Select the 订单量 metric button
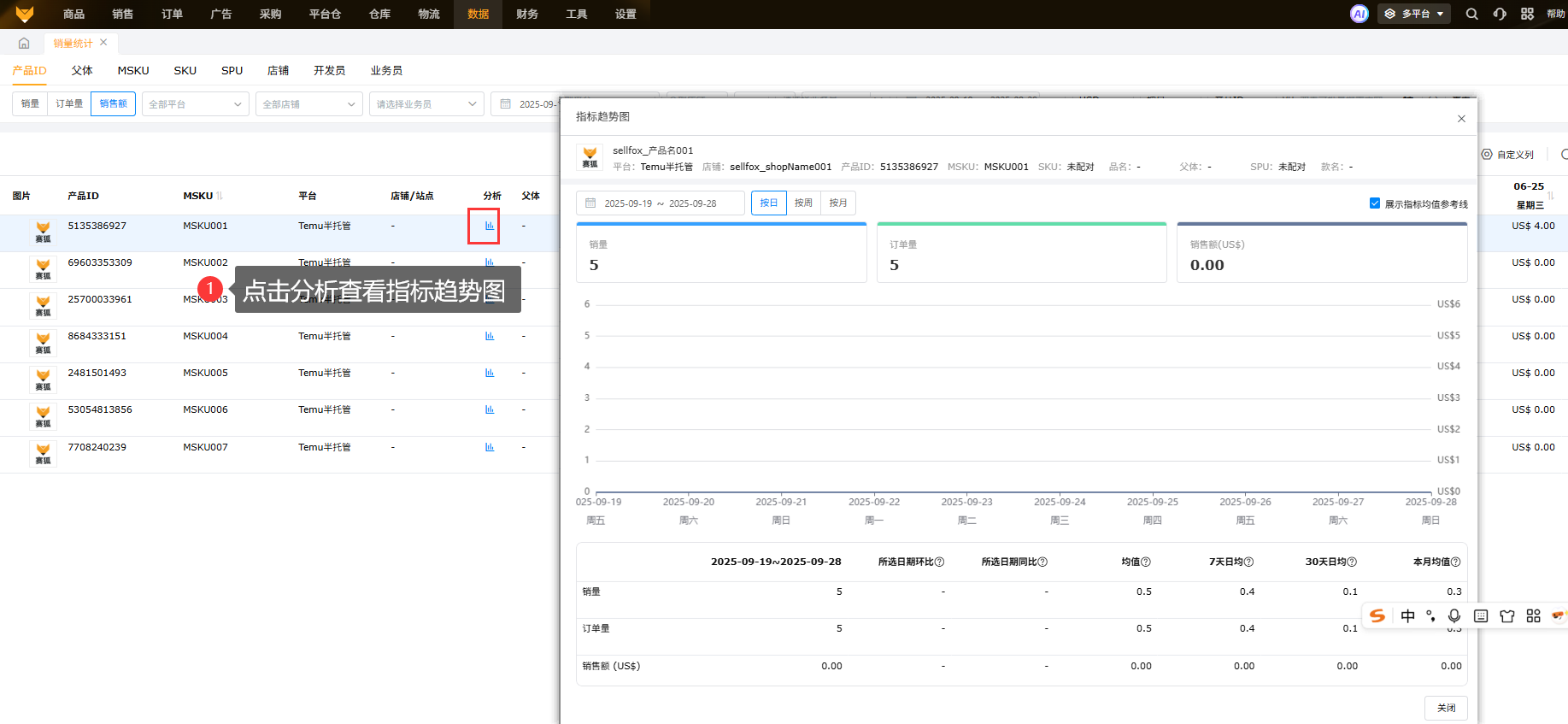Screen dimensions: 1568x724 (69, 104)
